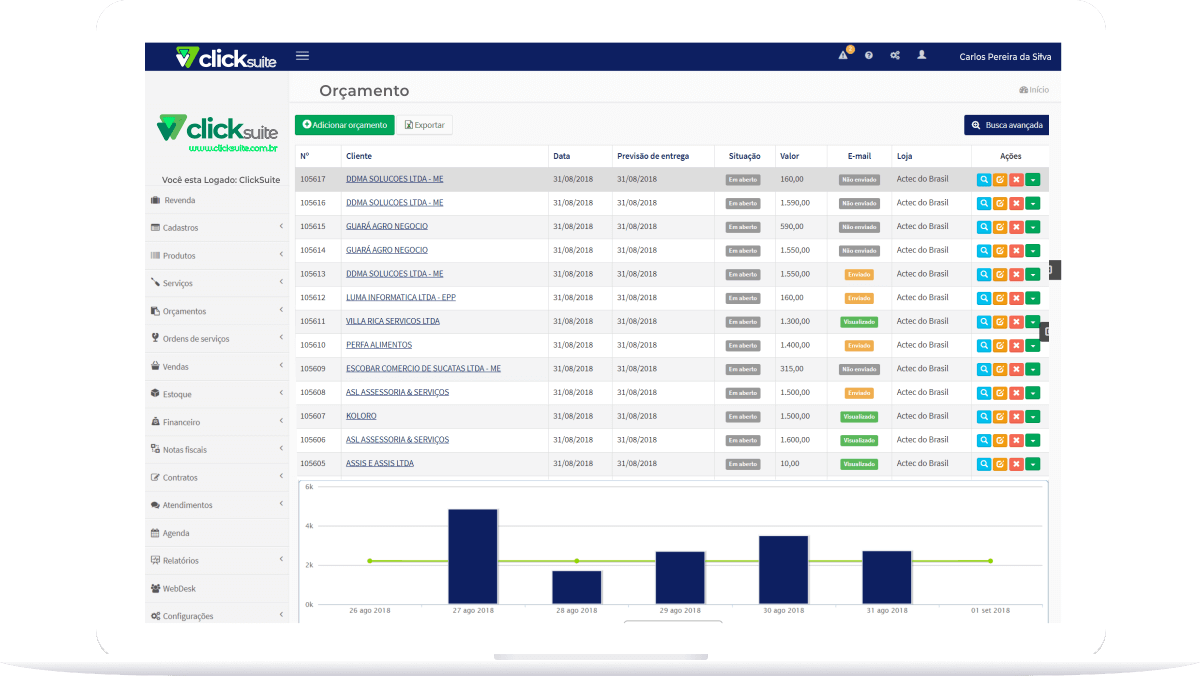Open the green dropdown for budget 105610
Image resolution: width=1200 pixels, height=676 pixels.
pos(1033,346)
